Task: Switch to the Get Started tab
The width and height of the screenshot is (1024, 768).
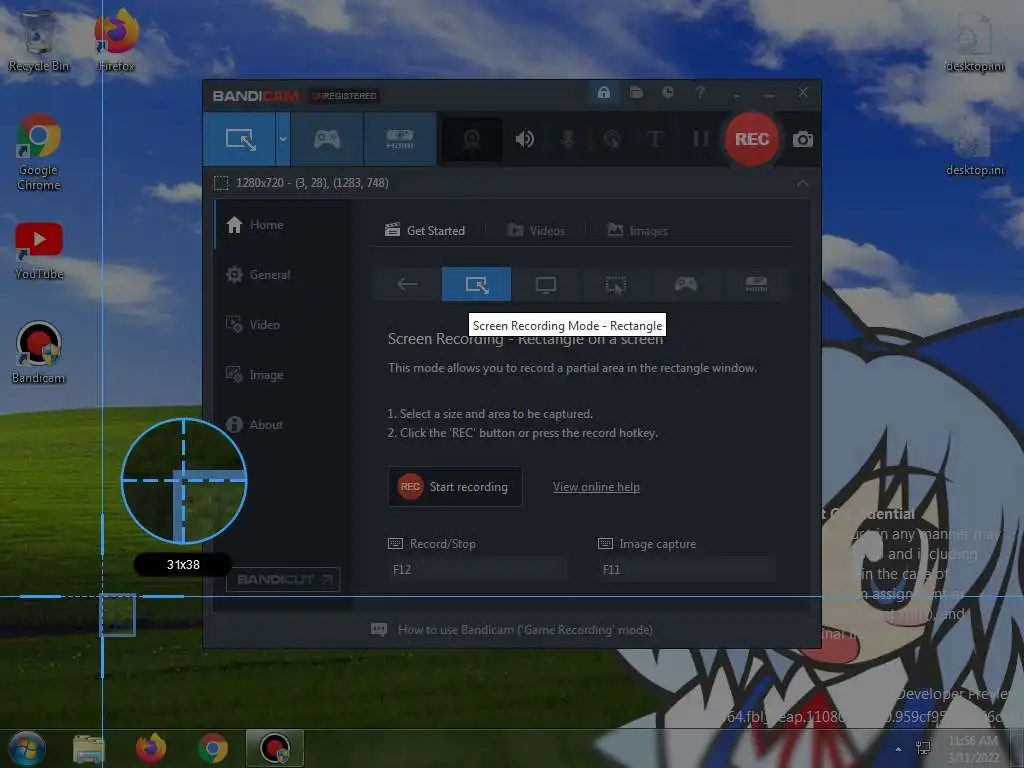Action: [x=425, y=231]
